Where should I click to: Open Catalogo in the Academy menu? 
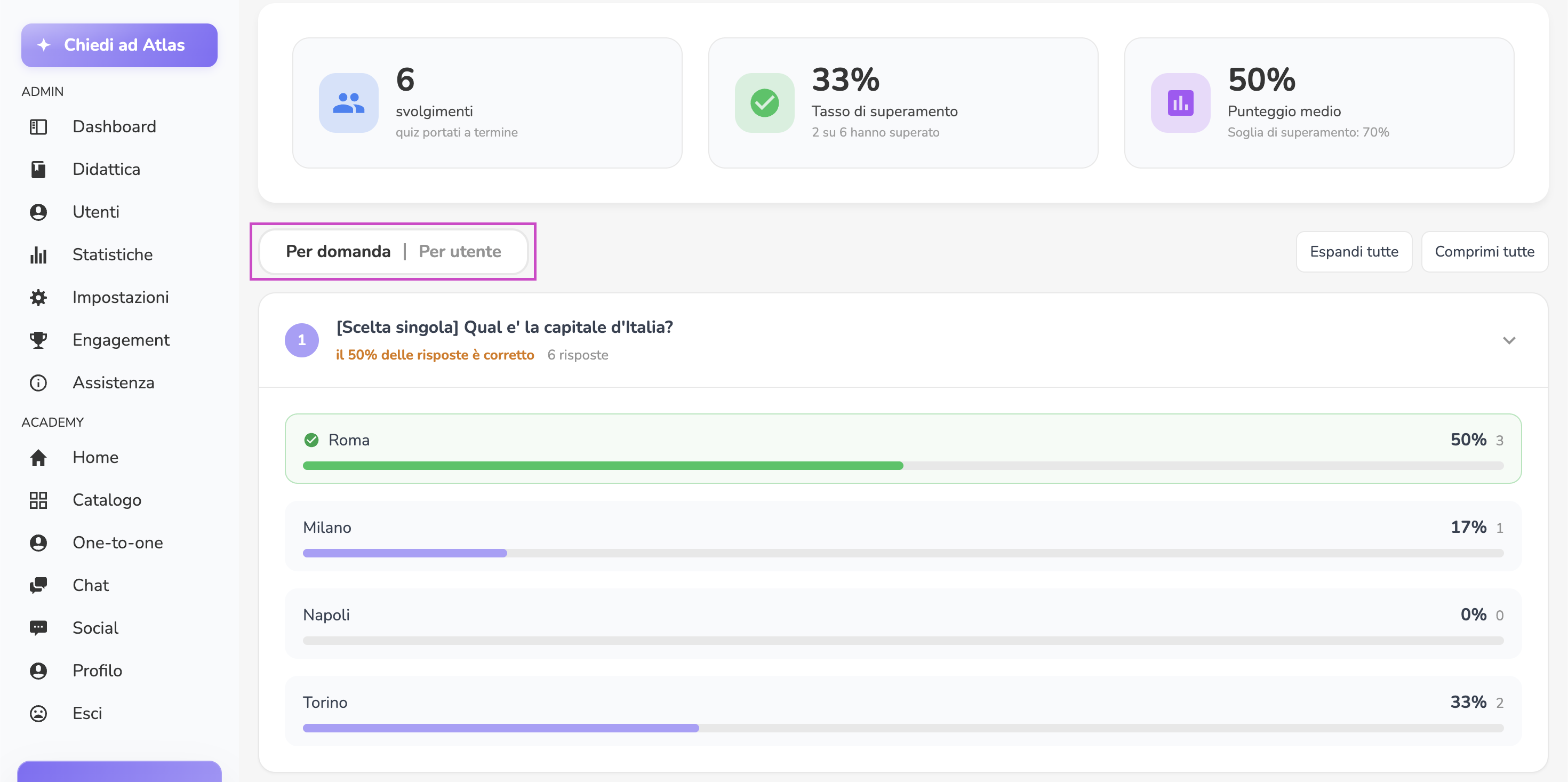click(x=107, y=500)
